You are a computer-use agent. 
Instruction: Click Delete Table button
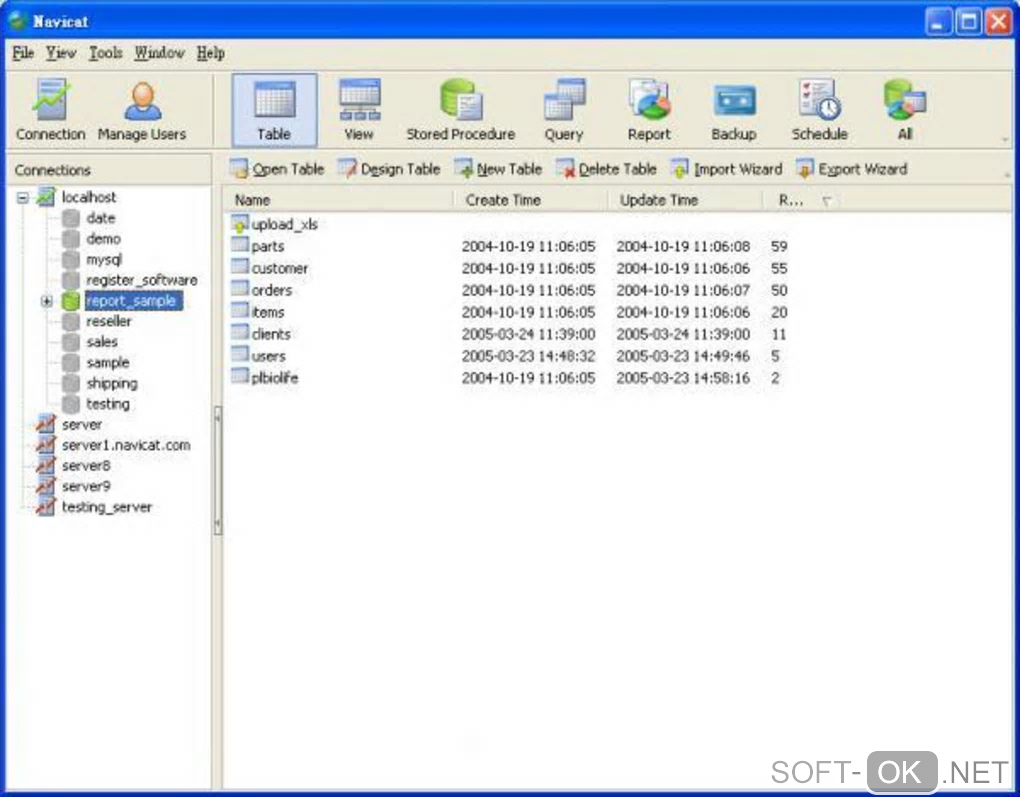(x=606, y=169)
